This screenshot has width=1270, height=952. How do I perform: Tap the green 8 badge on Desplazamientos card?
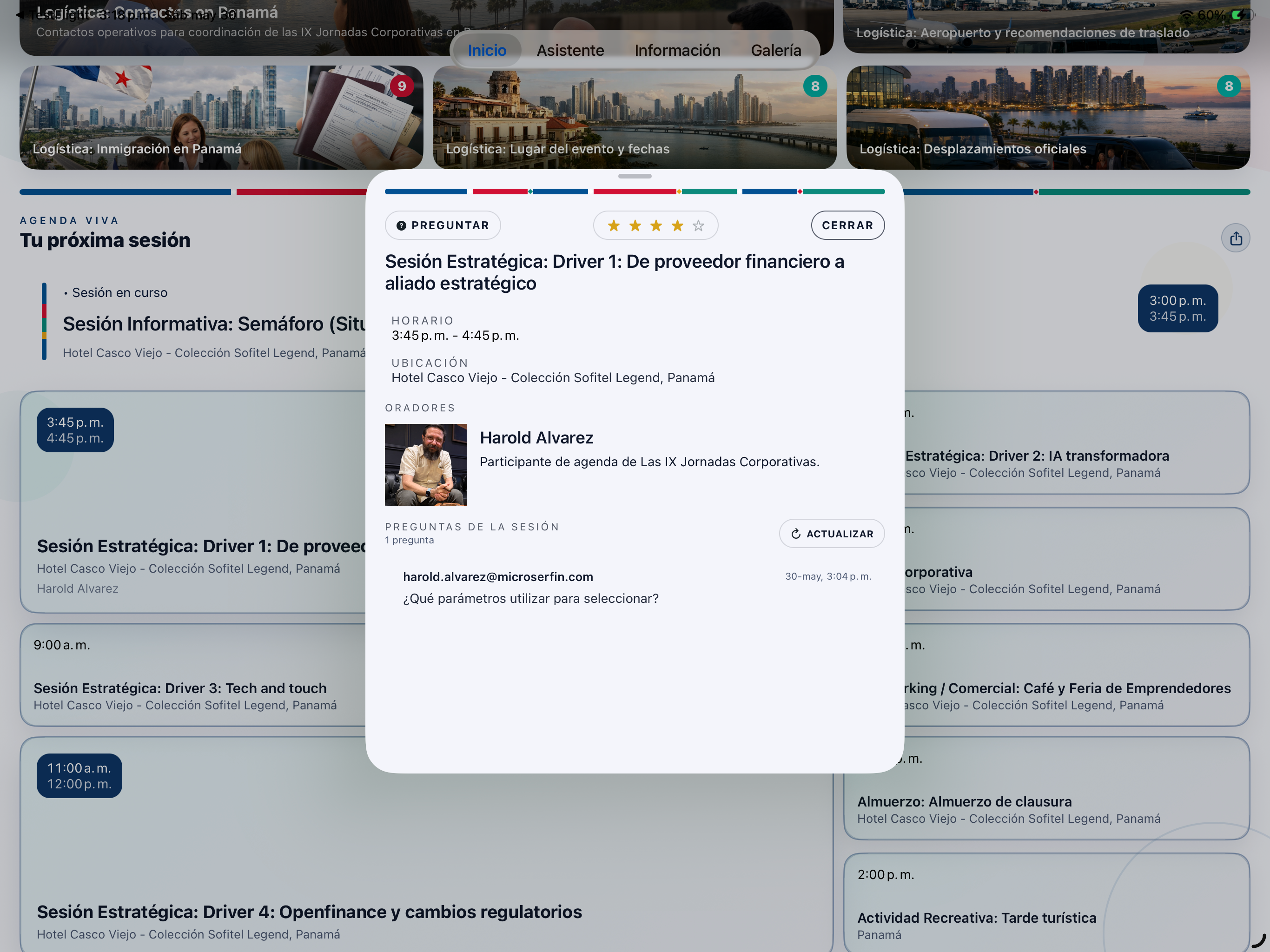point(1229,86)
